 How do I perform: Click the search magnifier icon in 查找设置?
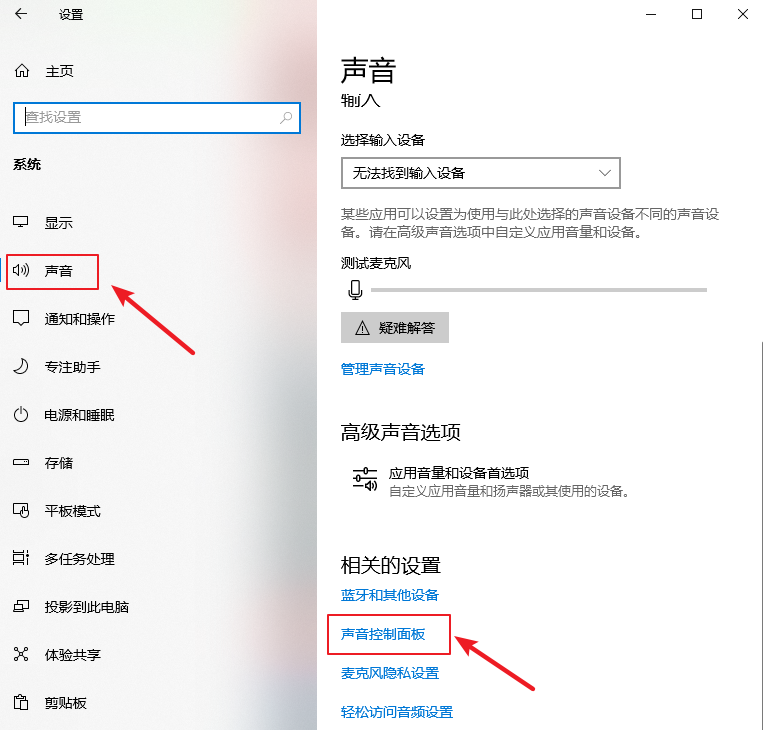coord(286,118)
